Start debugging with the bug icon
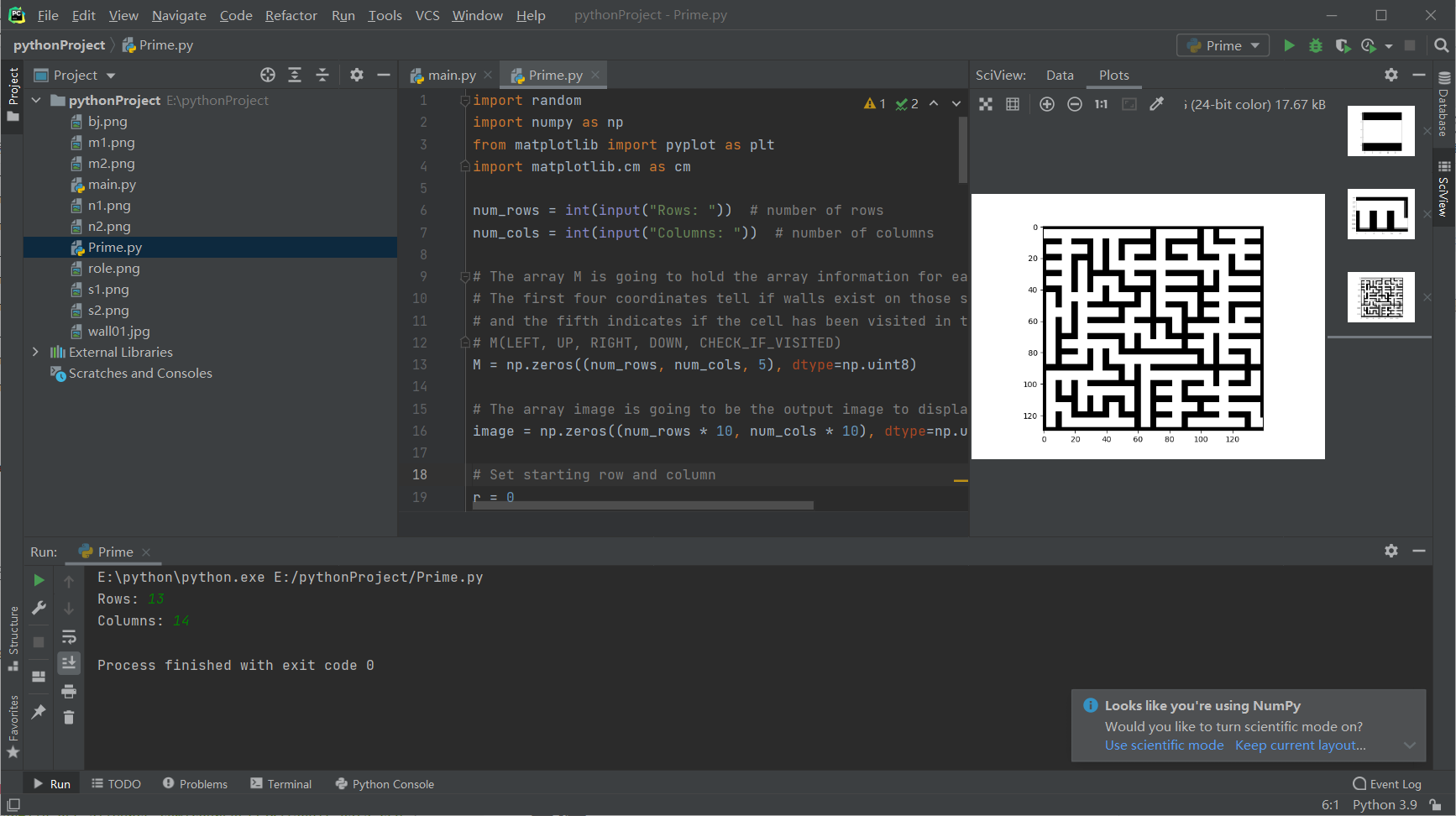1456x816 pixels. tap(1316, 45)
